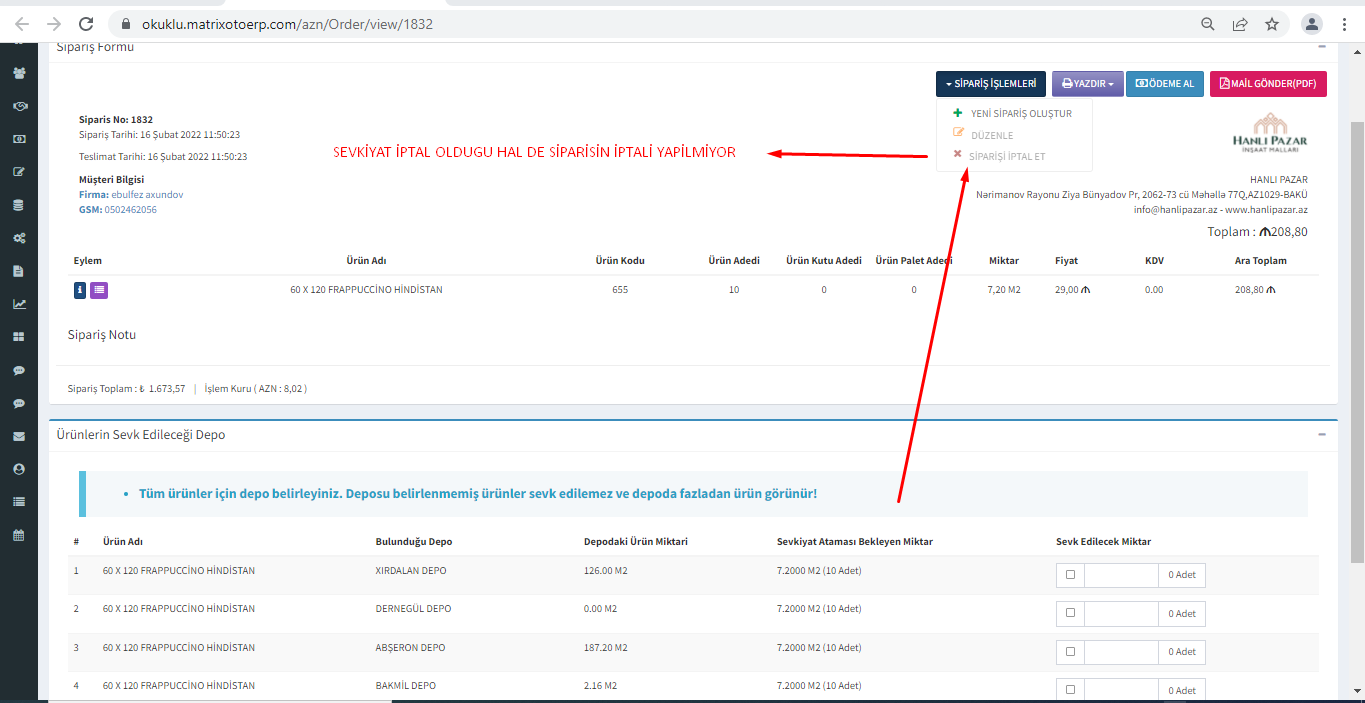Reload the page with browser refresh icon

[86, 24]
